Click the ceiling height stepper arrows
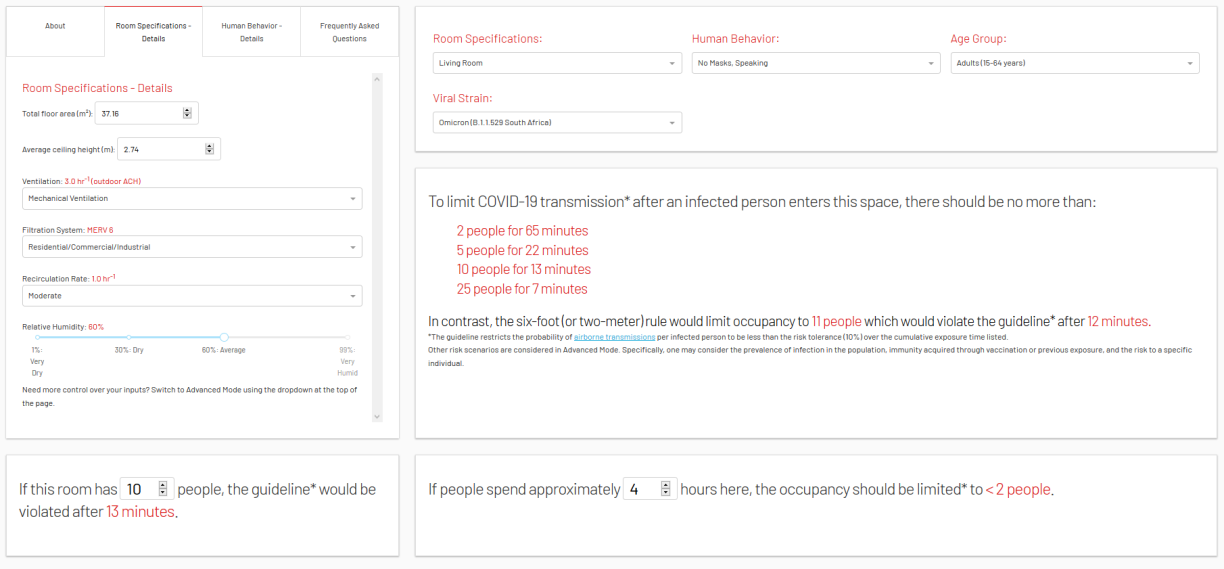Image resolution: width=1224 pixels, height=569 pixels. click(x=209, y=149)
